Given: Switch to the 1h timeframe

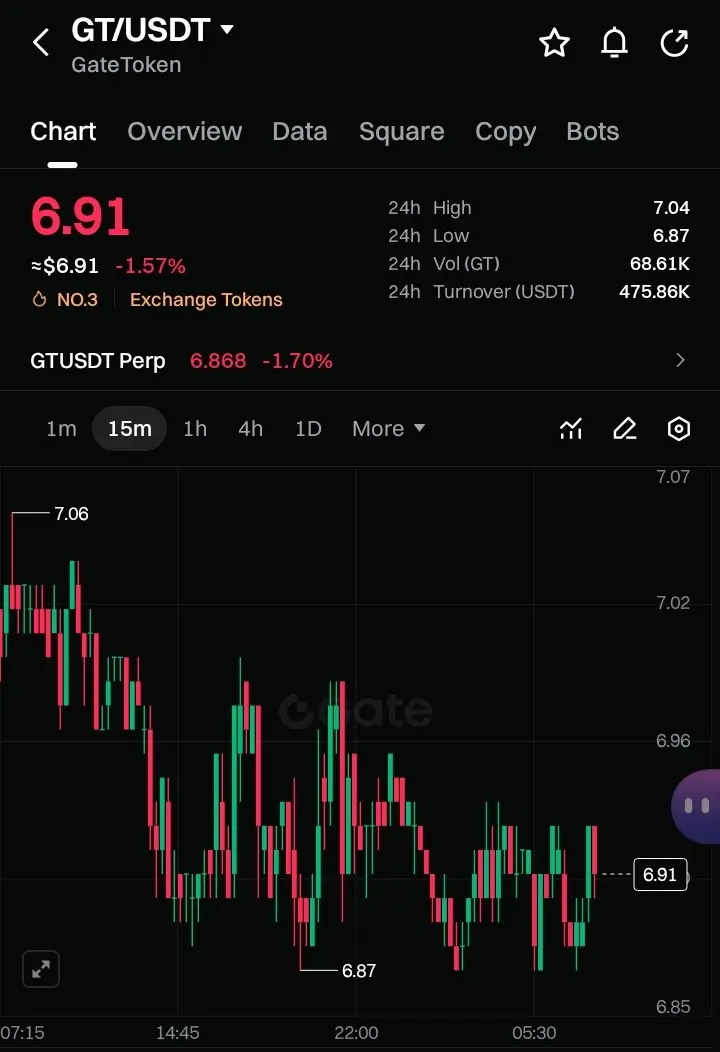Looking at the screenshot, I should click(195, 428).
